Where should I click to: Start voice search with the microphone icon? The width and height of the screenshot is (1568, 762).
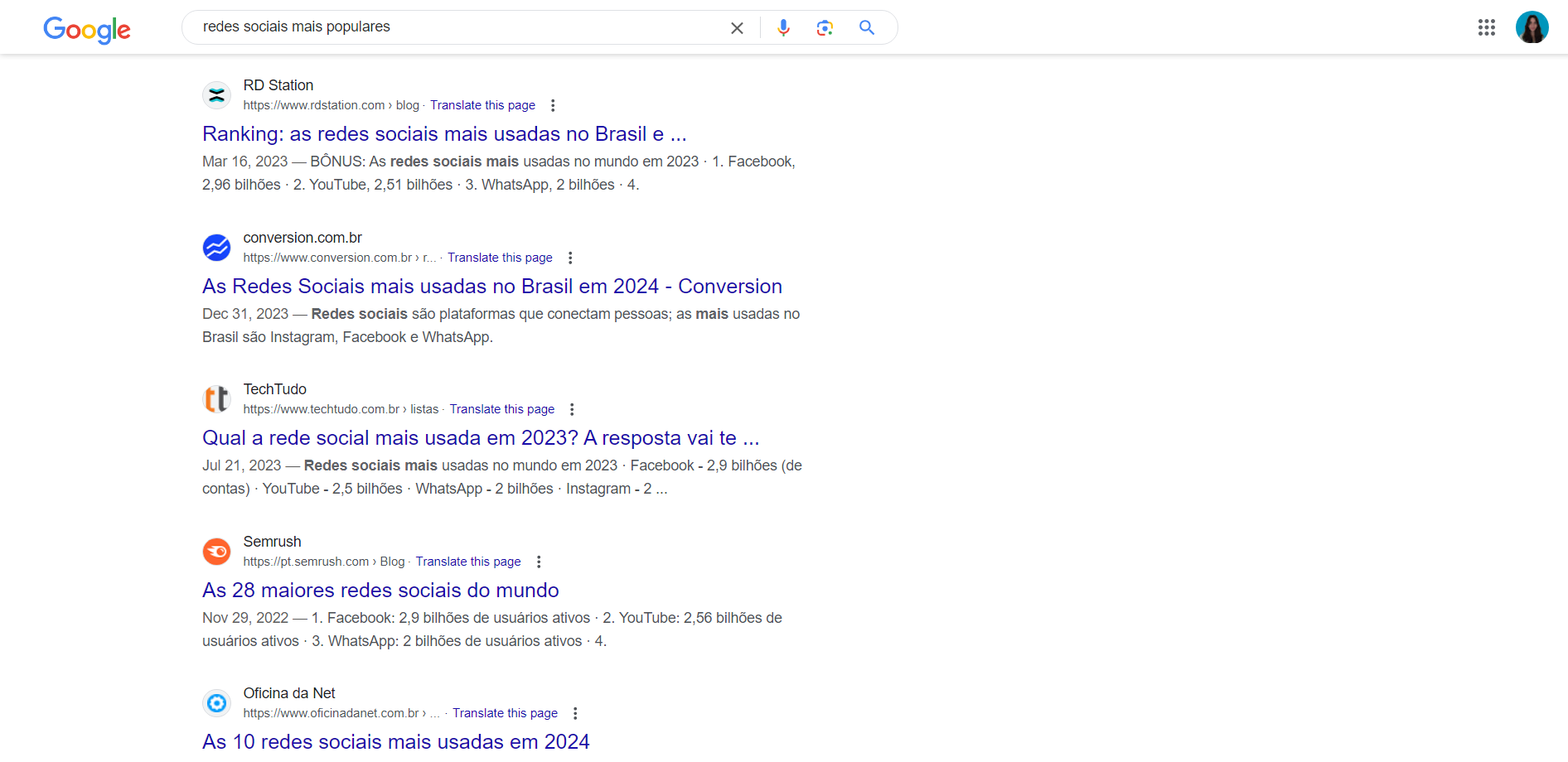[x=783, y=27]
